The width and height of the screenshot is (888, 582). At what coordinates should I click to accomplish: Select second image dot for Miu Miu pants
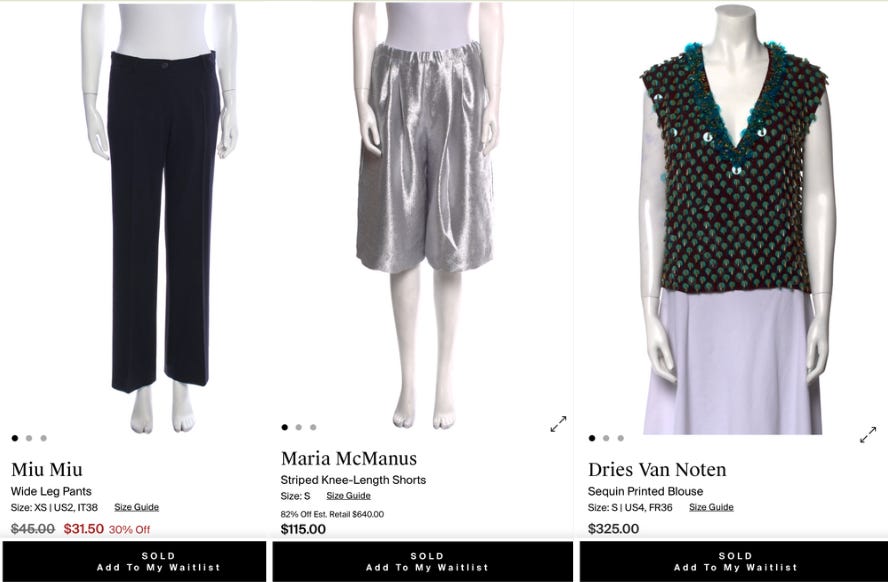coord(29,438)
